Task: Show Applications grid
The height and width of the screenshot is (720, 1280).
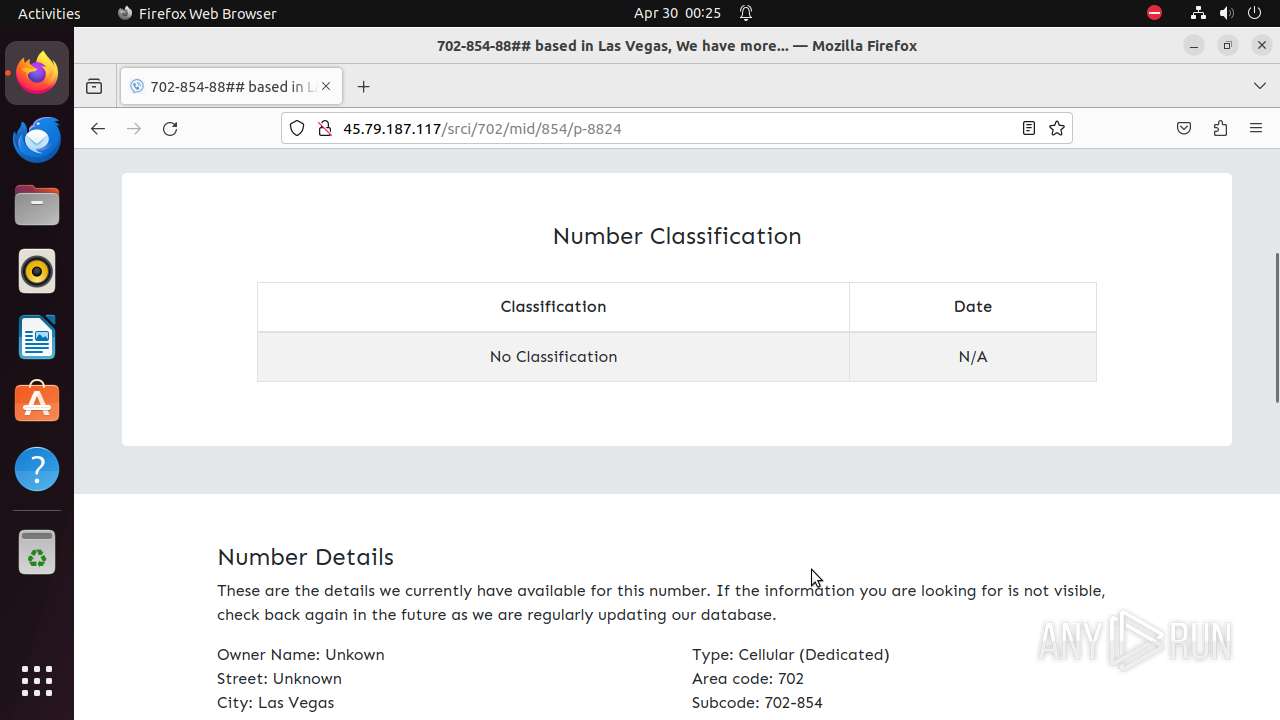Action: tap(37, 681)
